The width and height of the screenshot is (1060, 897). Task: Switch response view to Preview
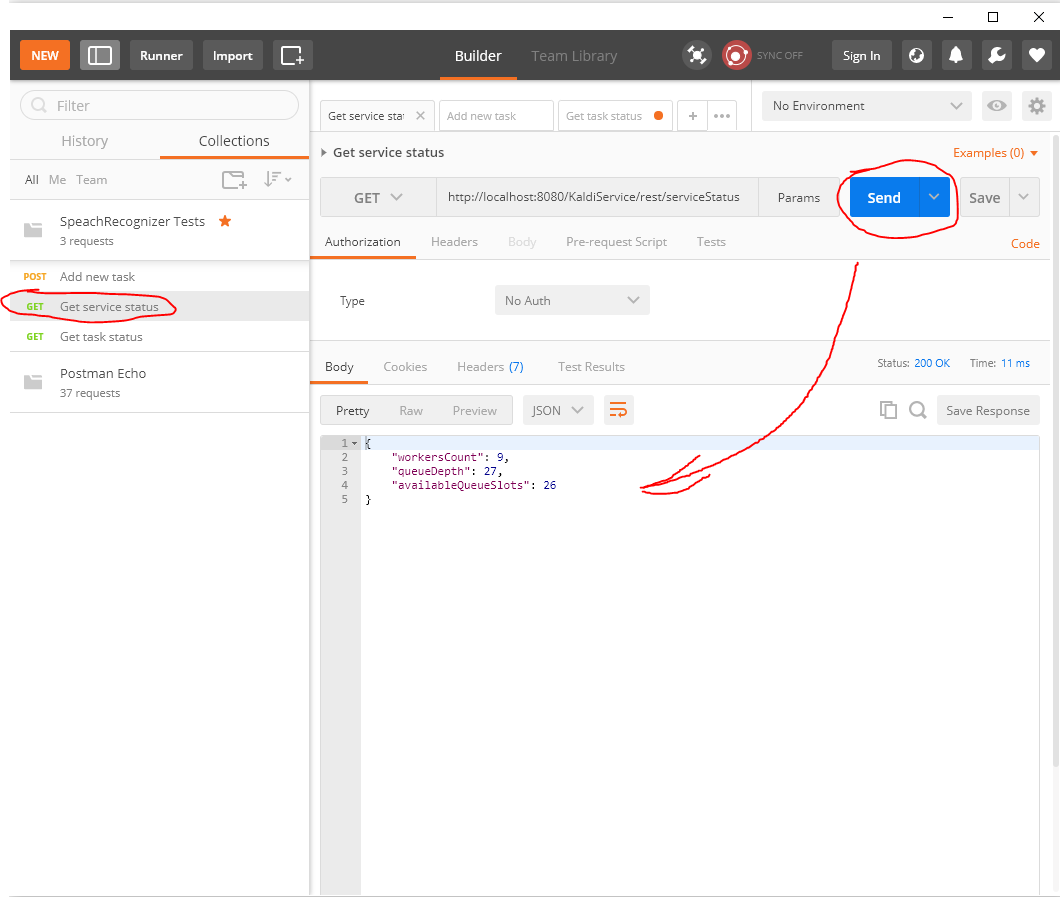(475, 410)
